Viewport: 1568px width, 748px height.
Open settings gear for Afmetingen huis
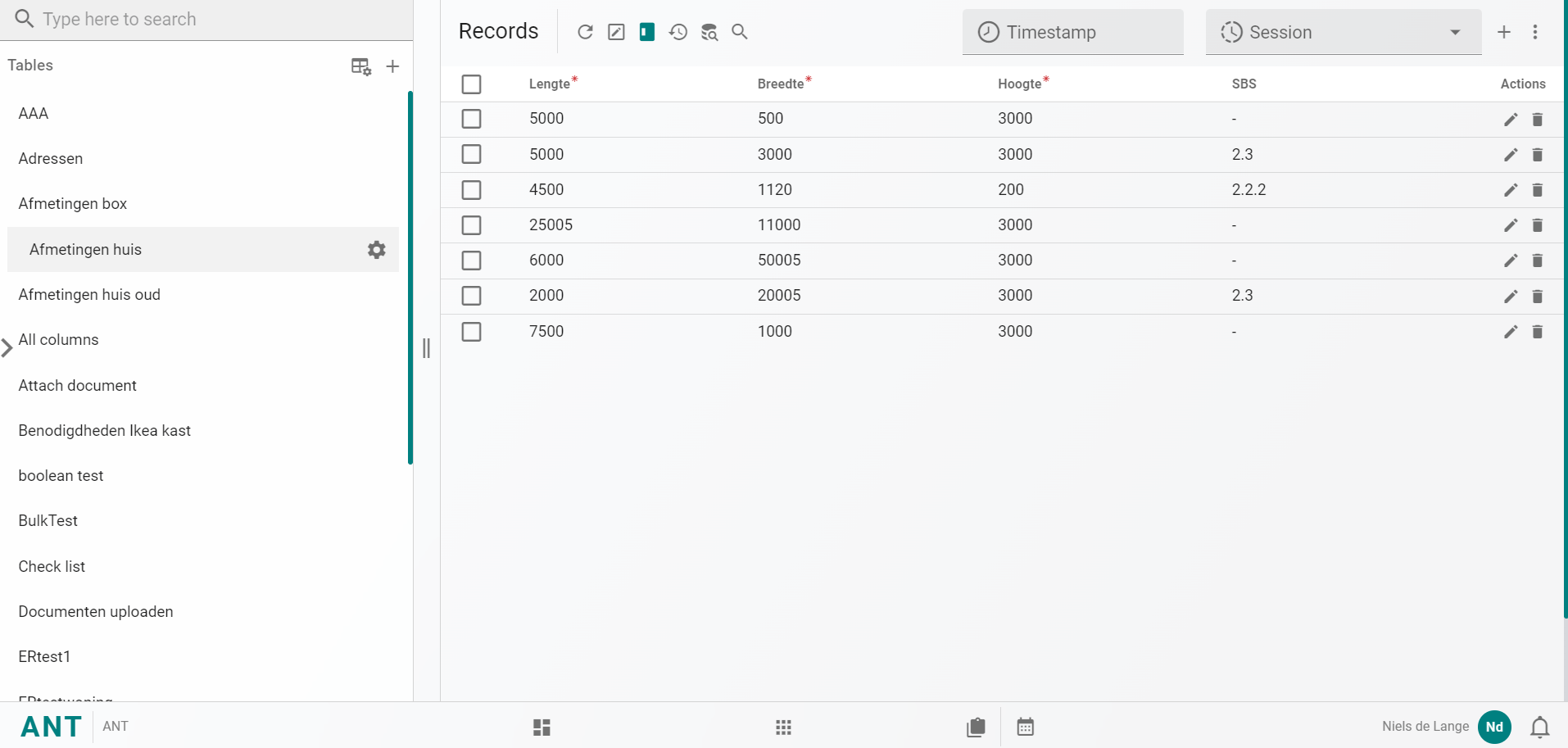pos(376,250)
